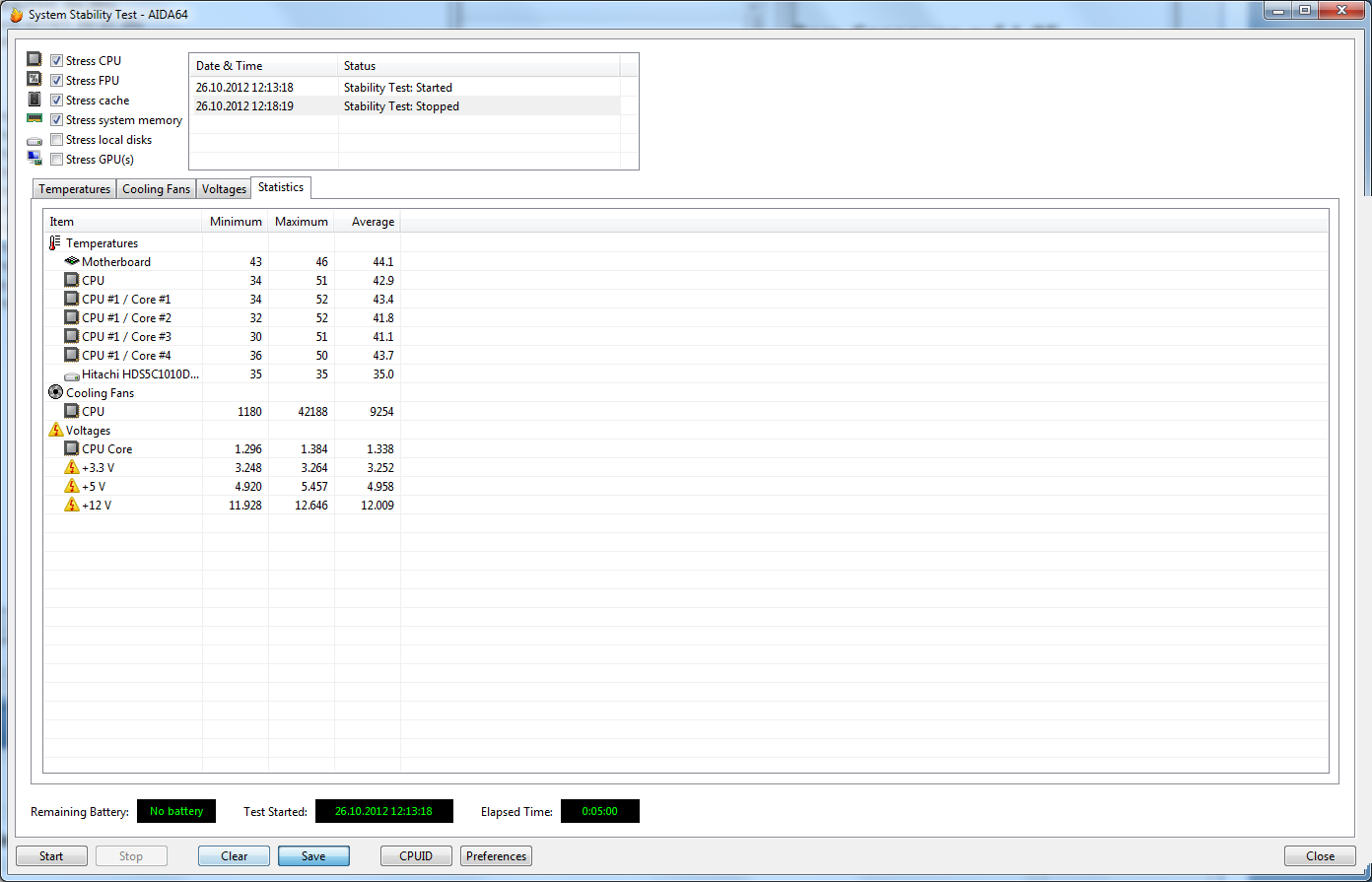1372x882 pixels.
Task: Click the warning icon in the Voltages group row
Action: 55,430
